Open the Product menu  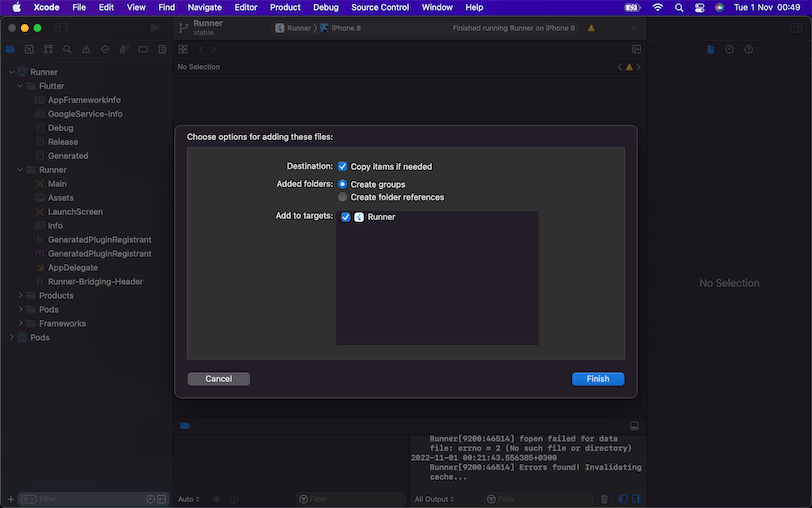[x=285, y=7]
